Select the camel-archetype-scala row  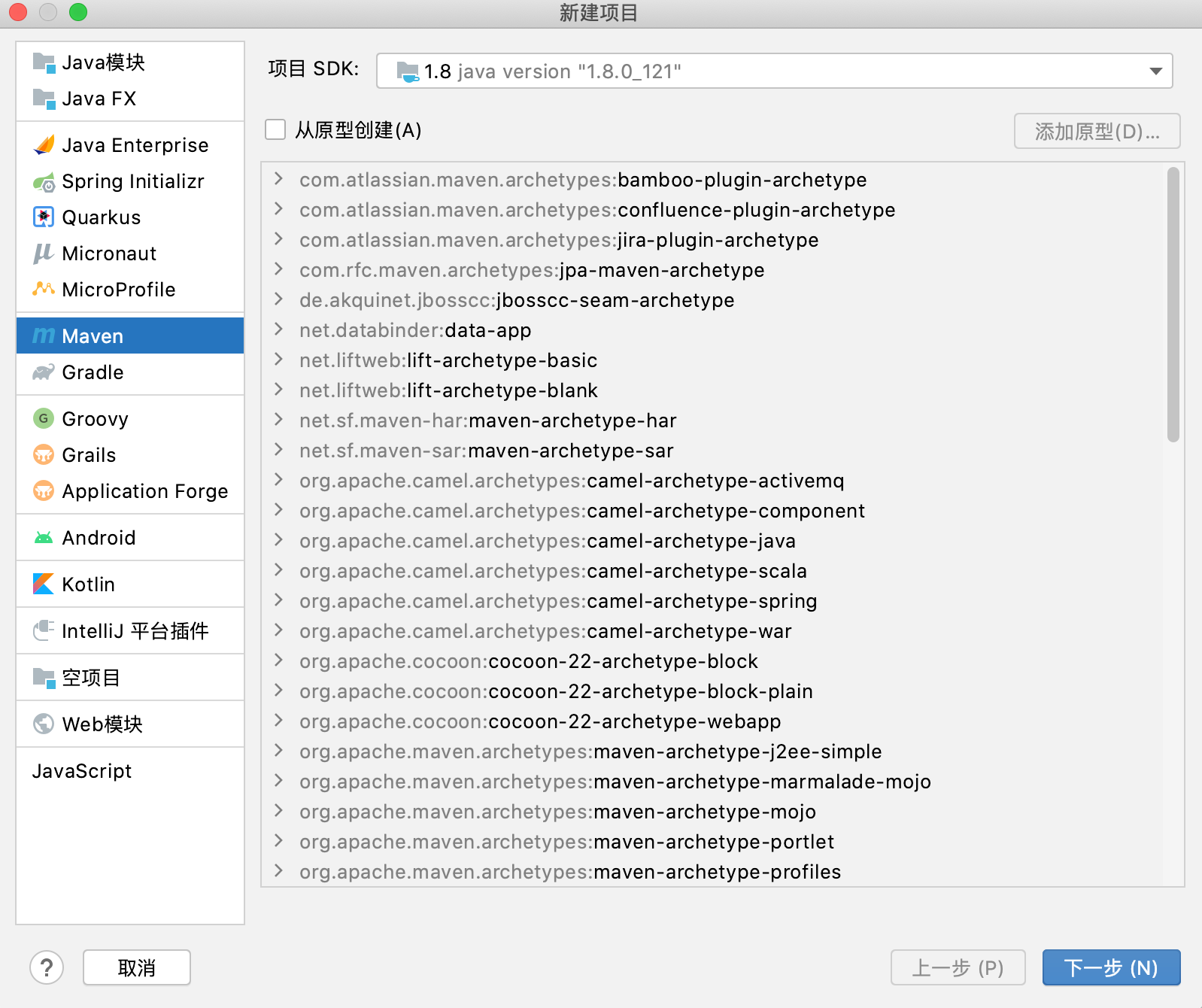[712, 571]
